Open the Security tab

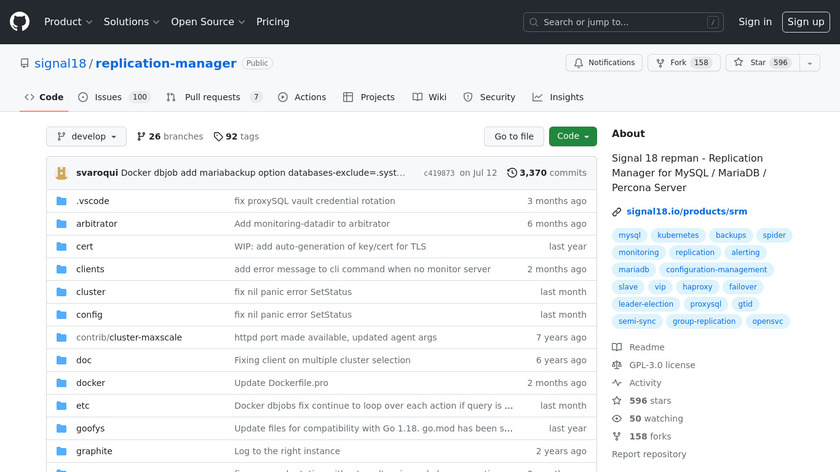(489, 97)
